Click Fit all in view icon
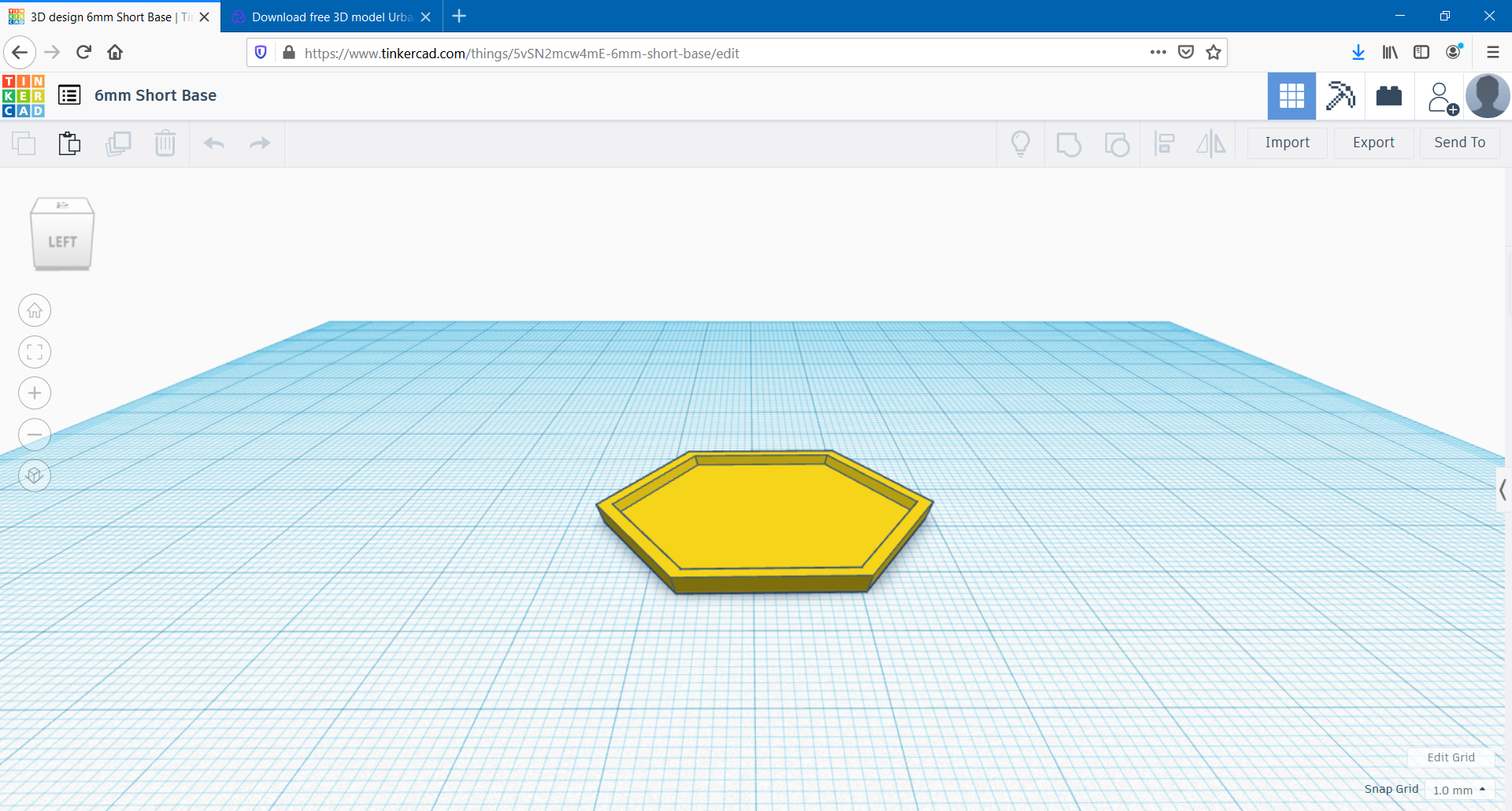This screenshot has height=811, width=1512. coord(35,352)
